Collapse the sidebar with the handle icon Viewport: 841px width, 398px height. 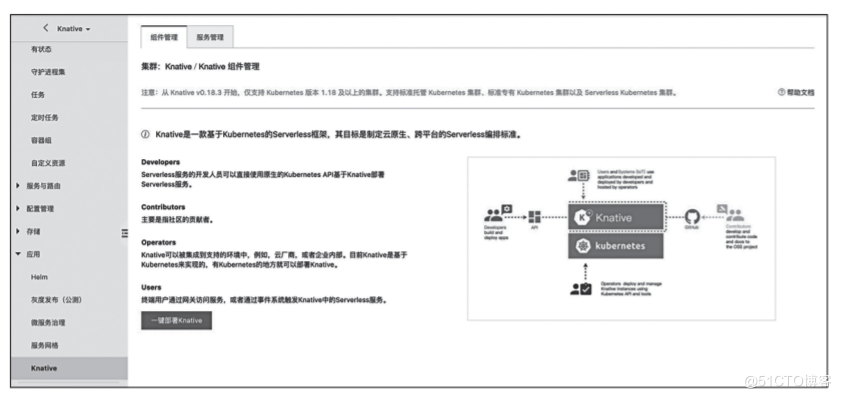click(124, 233)
